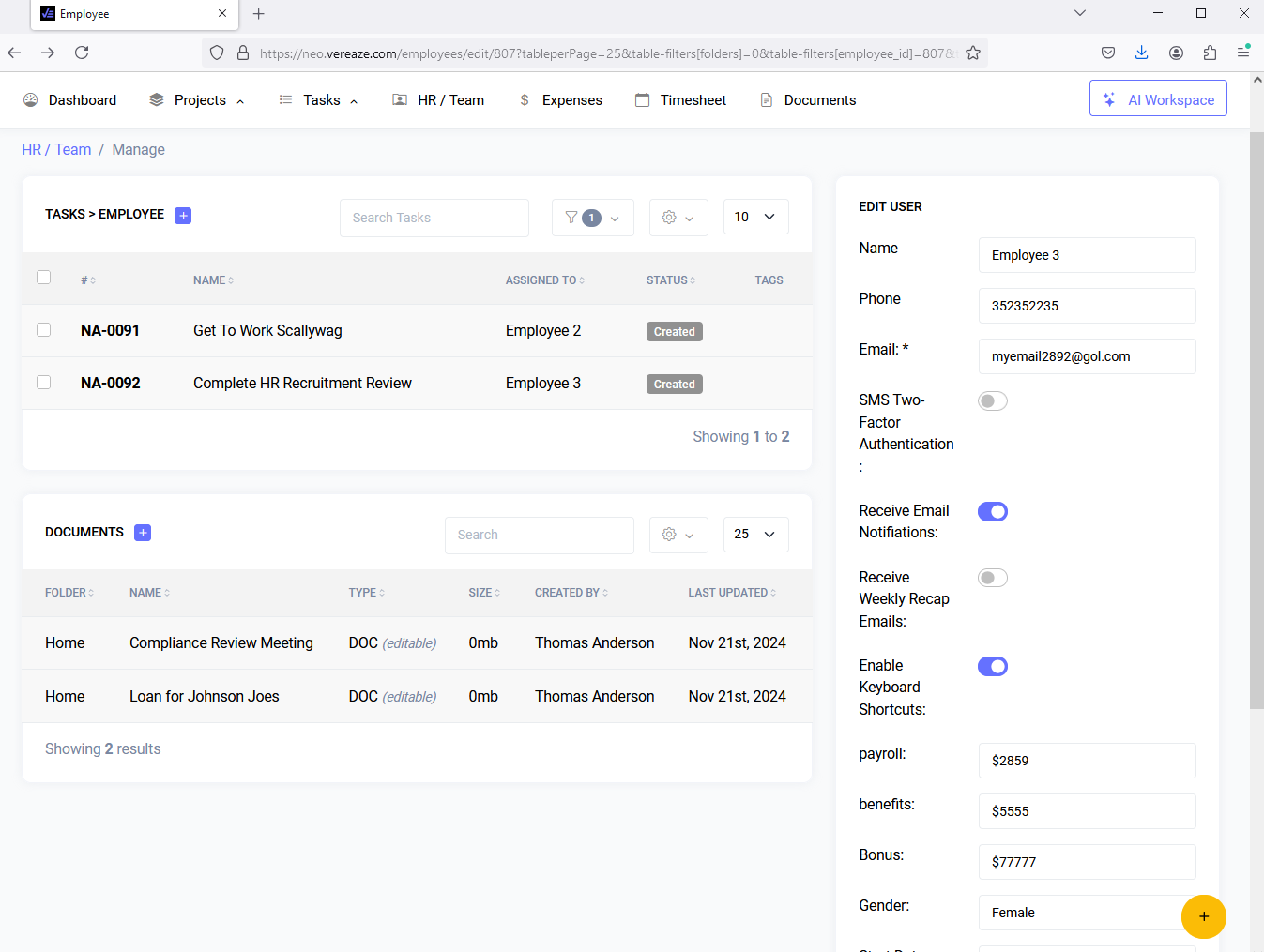
Task: Open the tasks page size dropdown showing 10
Action: (755, 217)
